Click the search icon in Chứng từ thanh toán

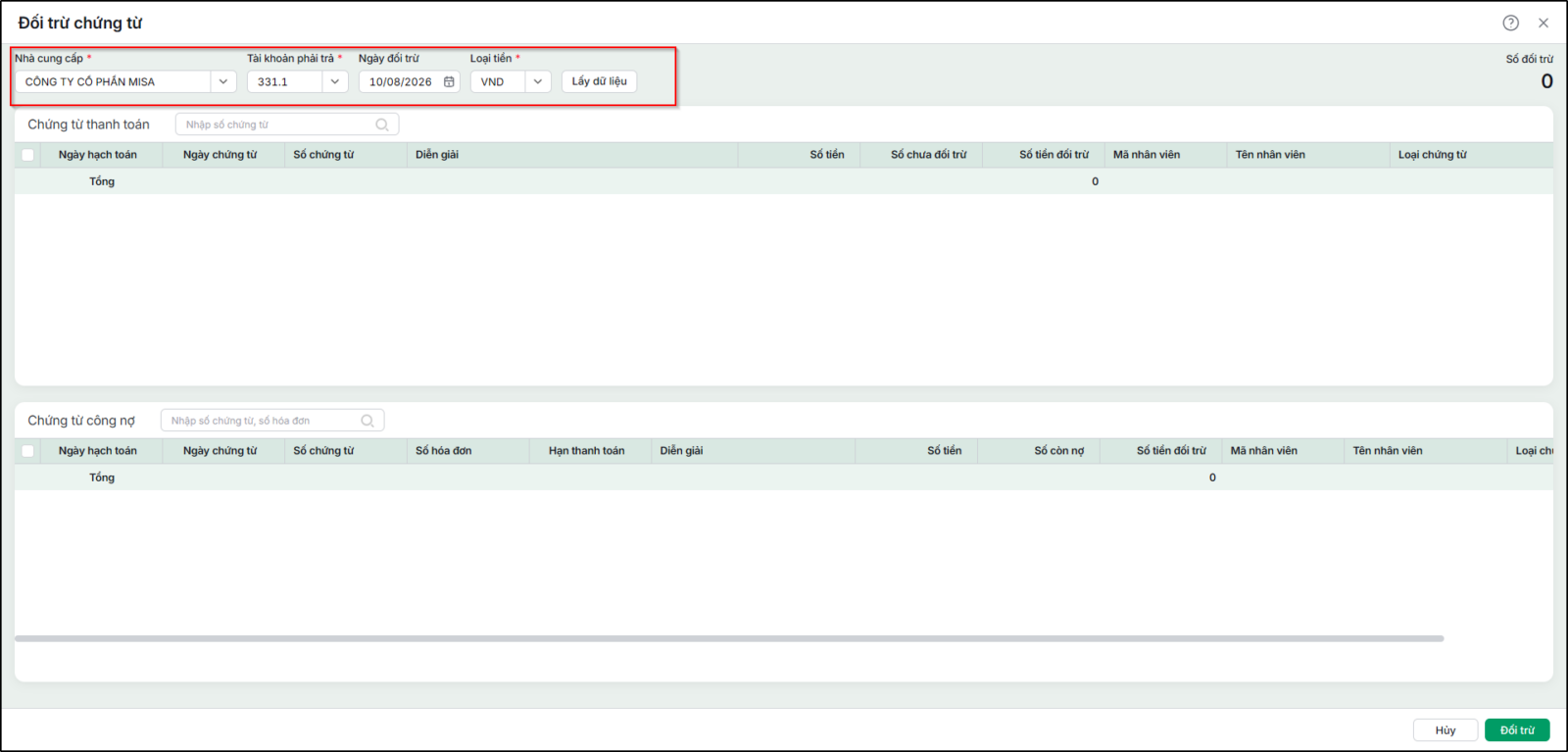coord(382,125)
